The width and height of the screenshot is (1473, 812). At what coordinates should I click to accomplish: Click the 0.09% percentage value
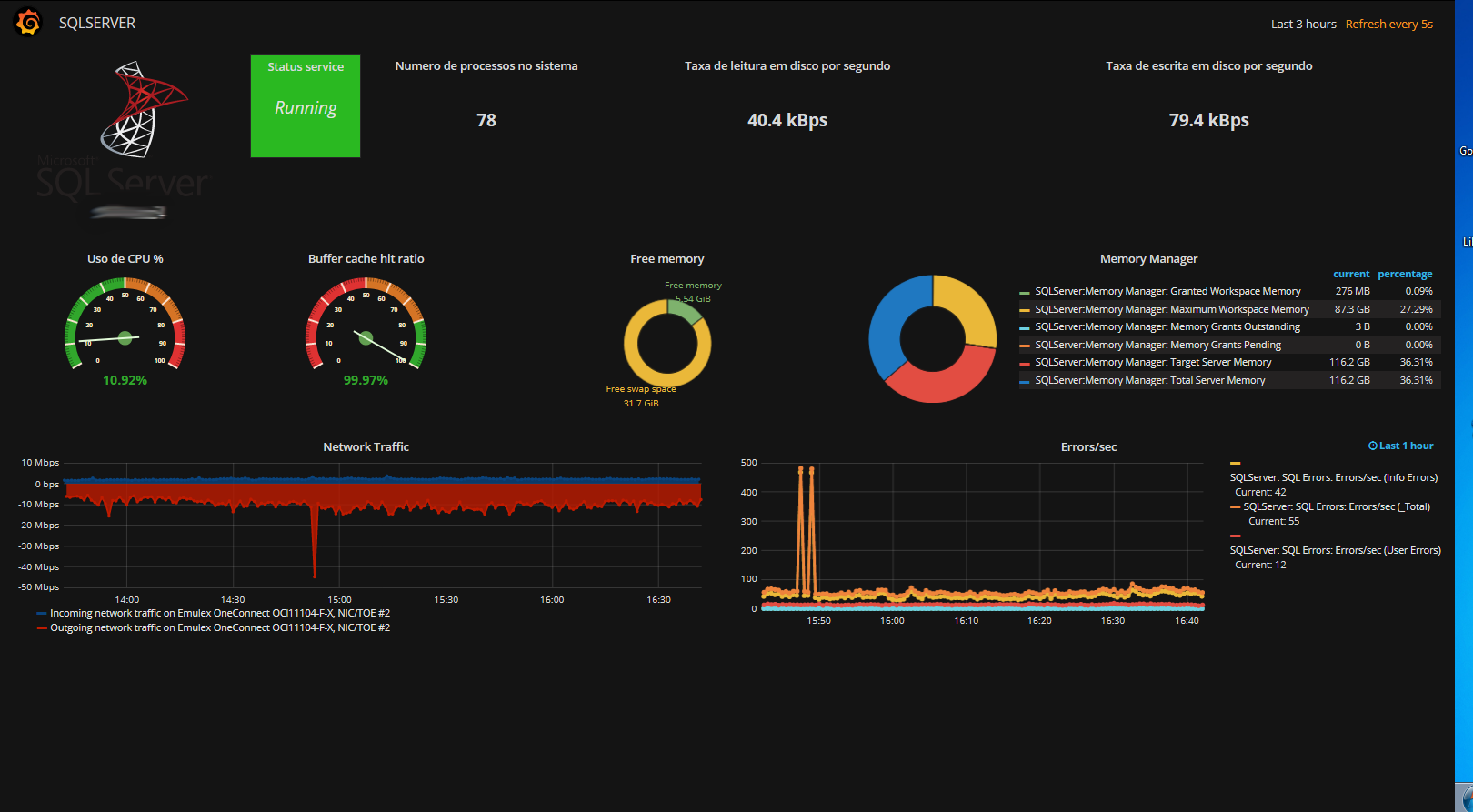[1418, 292]
